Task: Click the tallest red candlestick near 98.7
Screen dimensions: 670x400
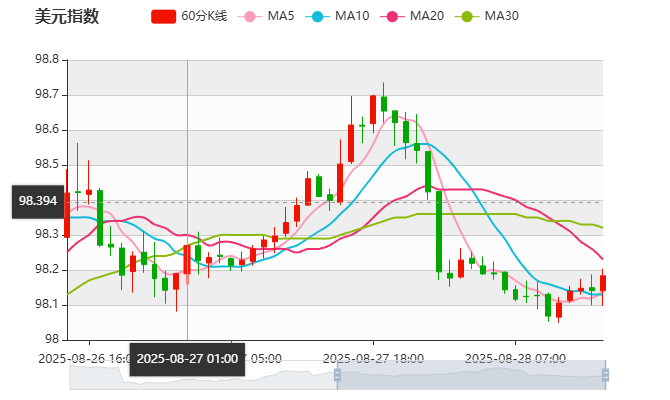Action: pos(373,110)
